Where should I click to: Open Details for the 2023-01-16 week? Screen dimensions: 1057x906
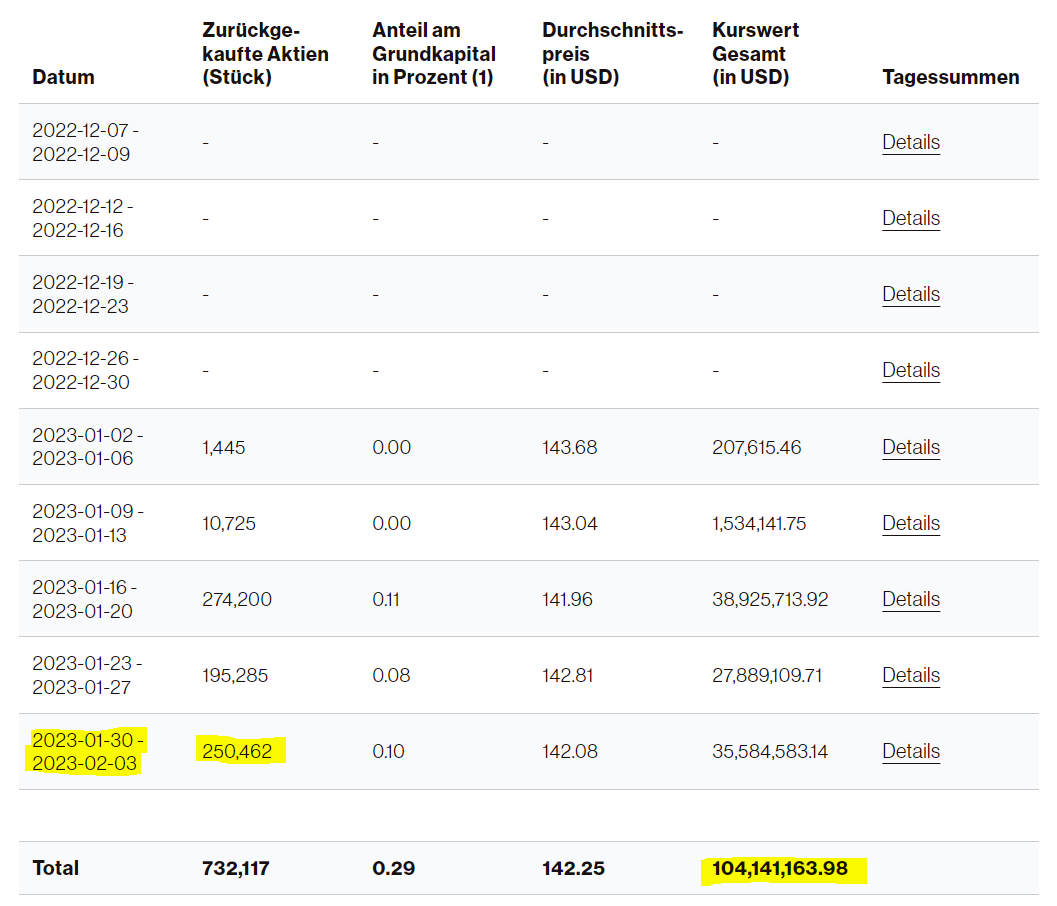(911, 599)
